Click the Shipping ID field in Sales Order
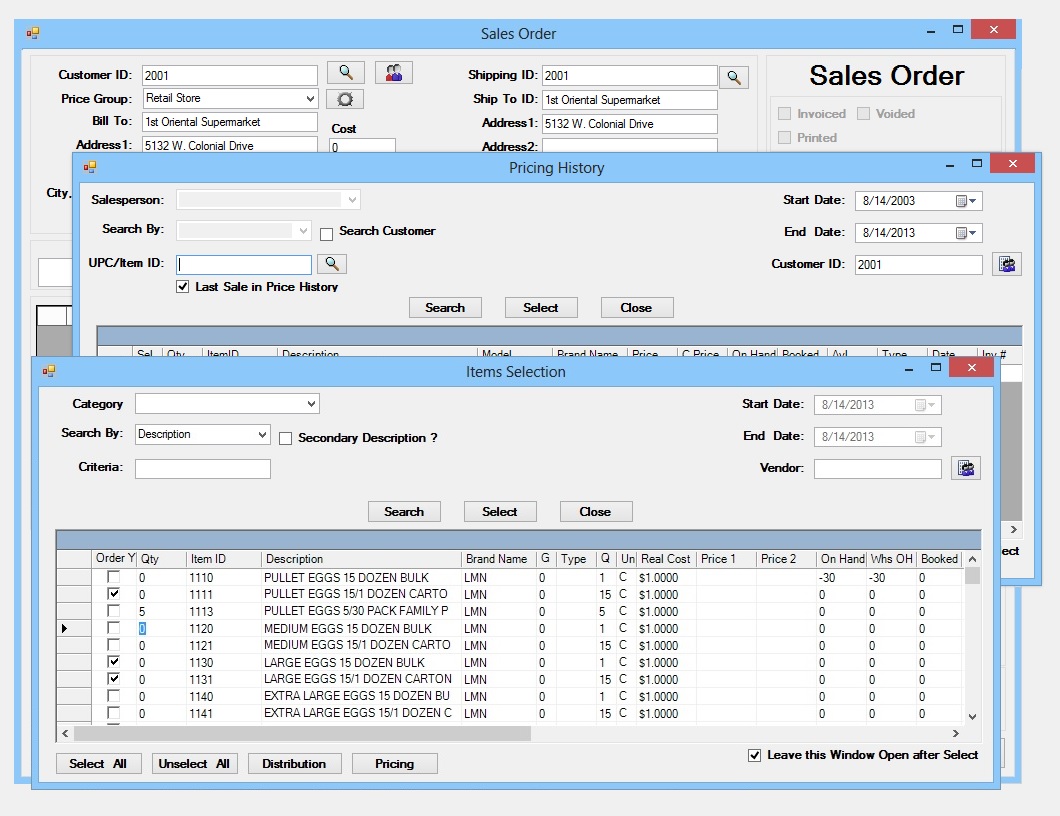Image resolution: width=1060 pixels, height=816 pixels. click(629, 76)
